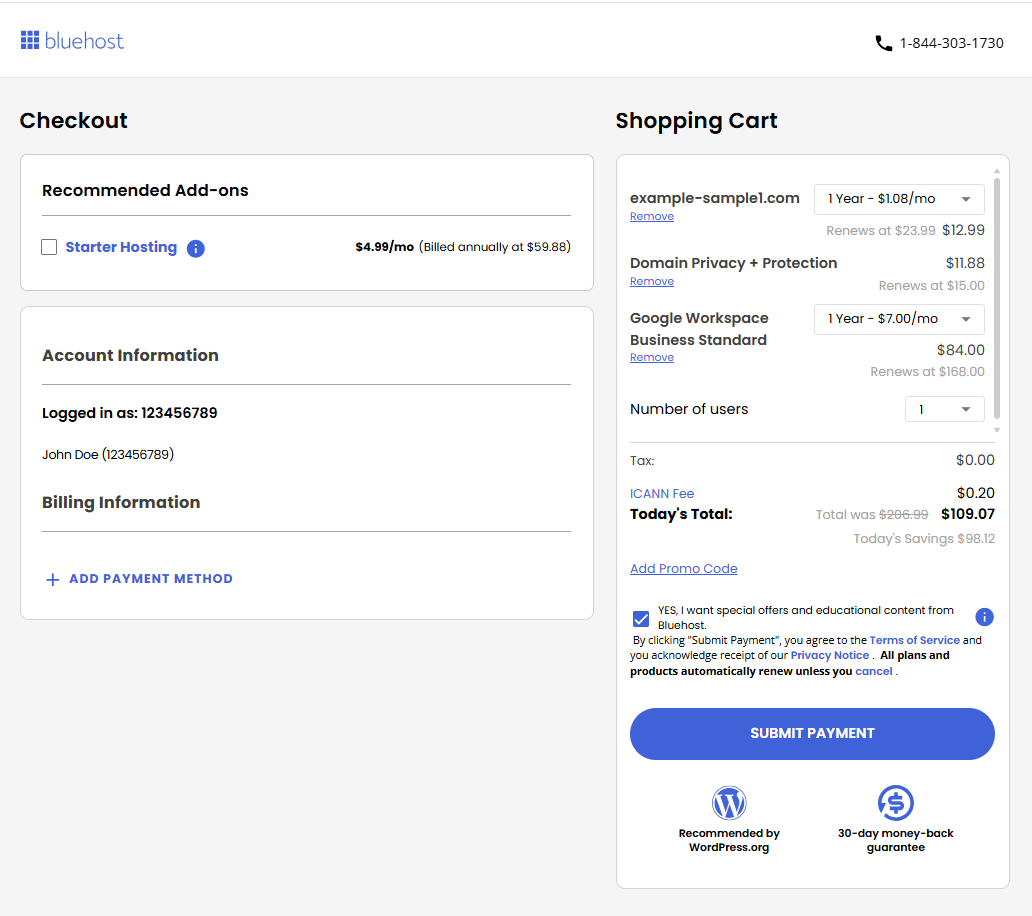Viewport: 1032px width, 916px height.
Task: Click the Renews at $23.99 text
Action: point(881,231)
